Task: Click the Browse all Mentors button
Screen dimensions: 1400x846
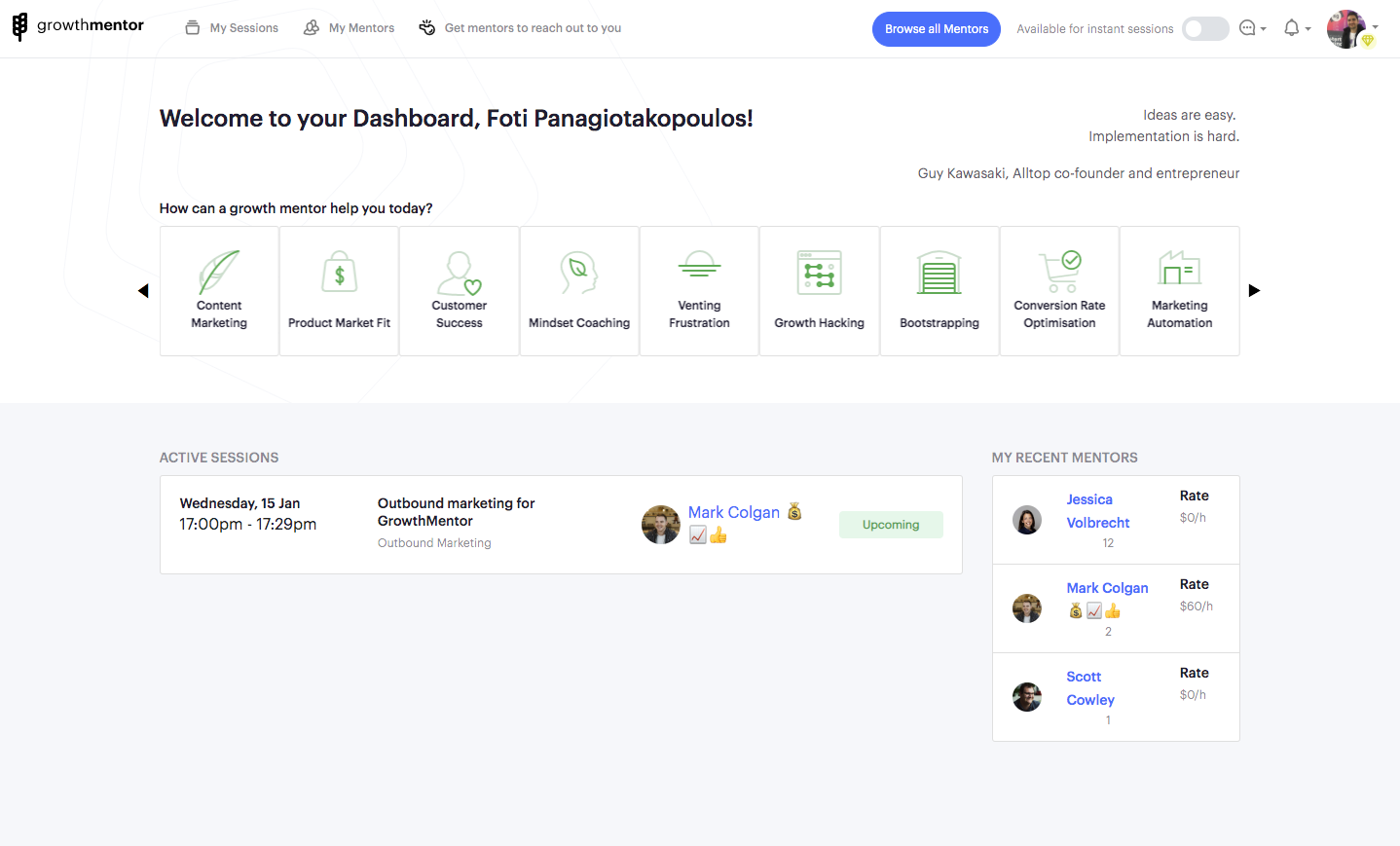Action: coord(937,29)
